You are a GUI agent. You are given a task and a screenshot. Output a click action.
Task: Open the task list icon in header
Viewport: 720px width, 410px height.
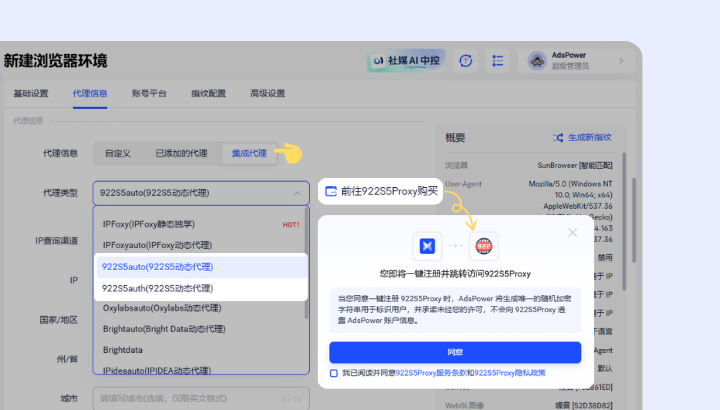click(x=498, y=61)
